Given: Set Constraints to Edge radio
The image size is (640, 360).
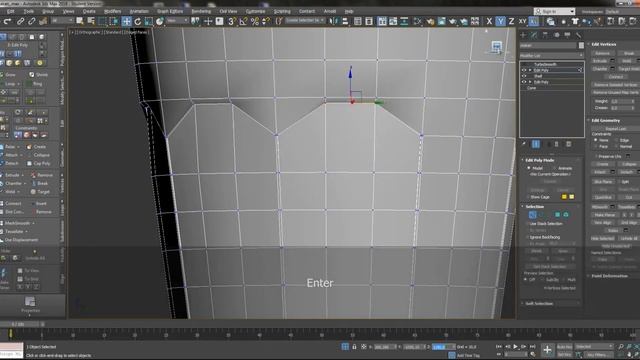Looking at the screenshot, I should click(616, 140).
